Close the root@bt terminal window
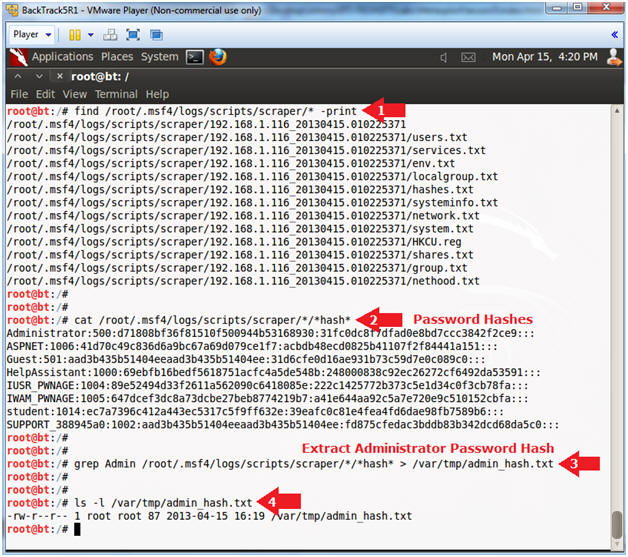 (60, 76)
